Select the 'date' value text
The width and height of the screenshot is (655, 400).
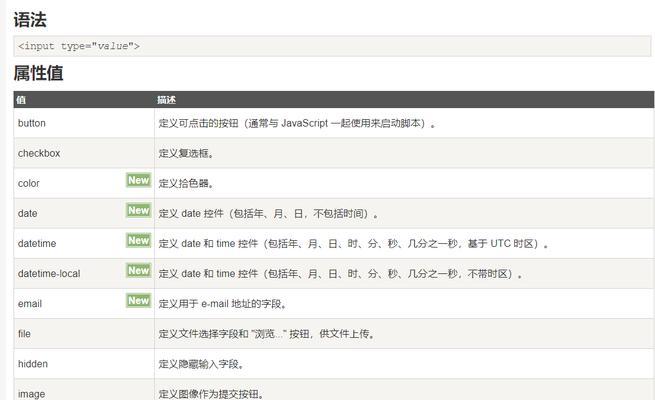28,213
